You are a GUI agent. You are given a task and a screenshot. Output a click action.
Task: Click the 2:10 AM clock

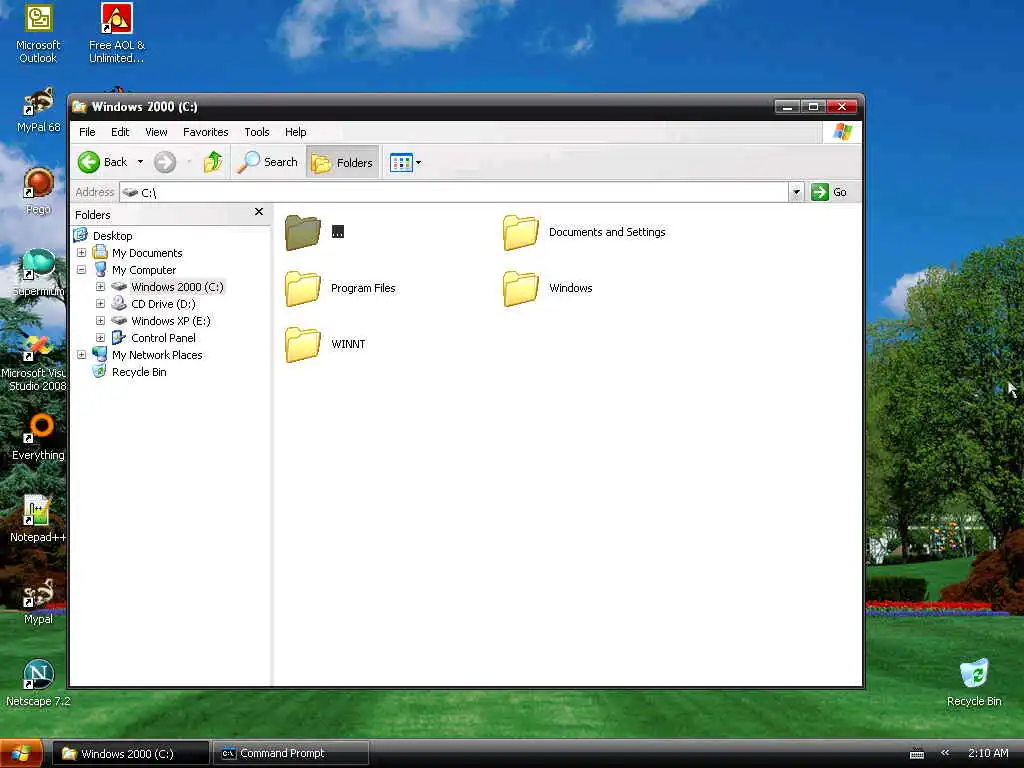(x=988, y=753)
